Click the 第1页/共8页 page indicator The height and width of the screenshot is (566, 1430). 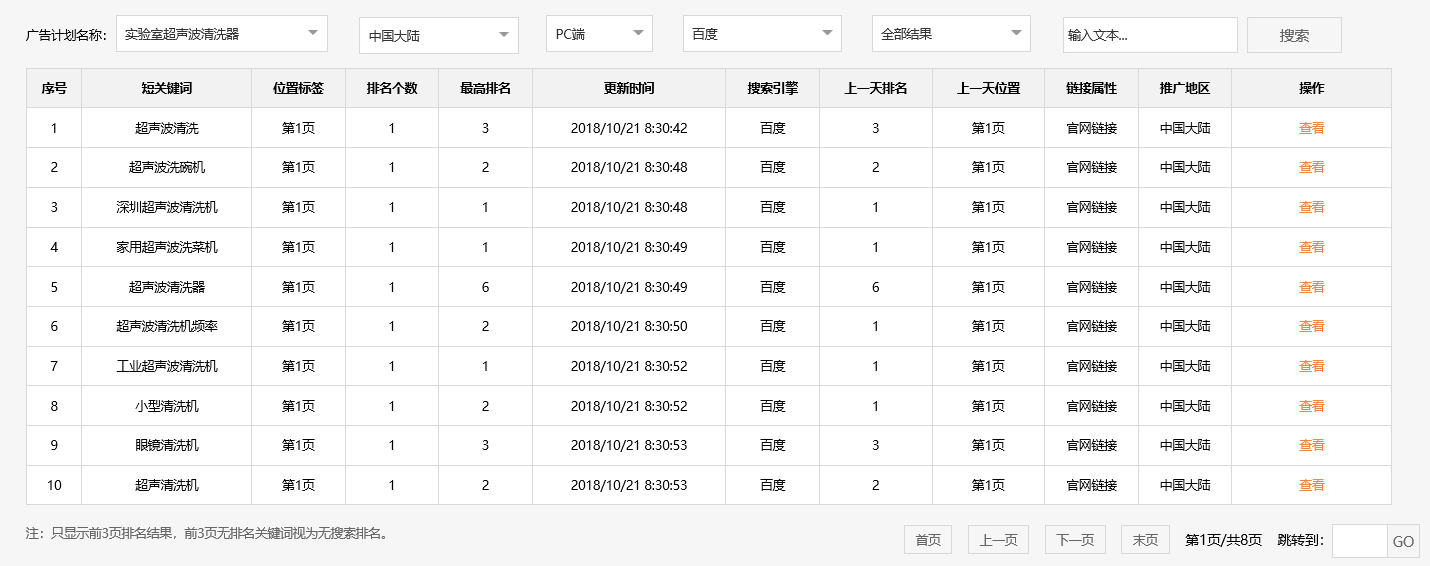(x=1223, y=540)
